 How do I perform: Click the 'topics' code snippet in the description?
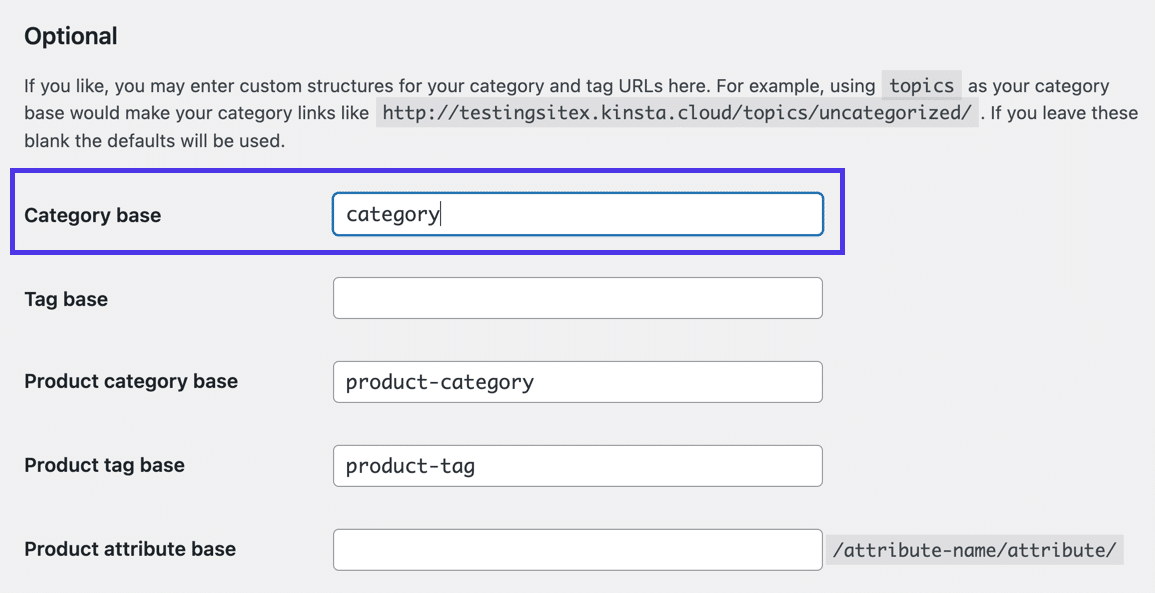click(x=920, y=86)
